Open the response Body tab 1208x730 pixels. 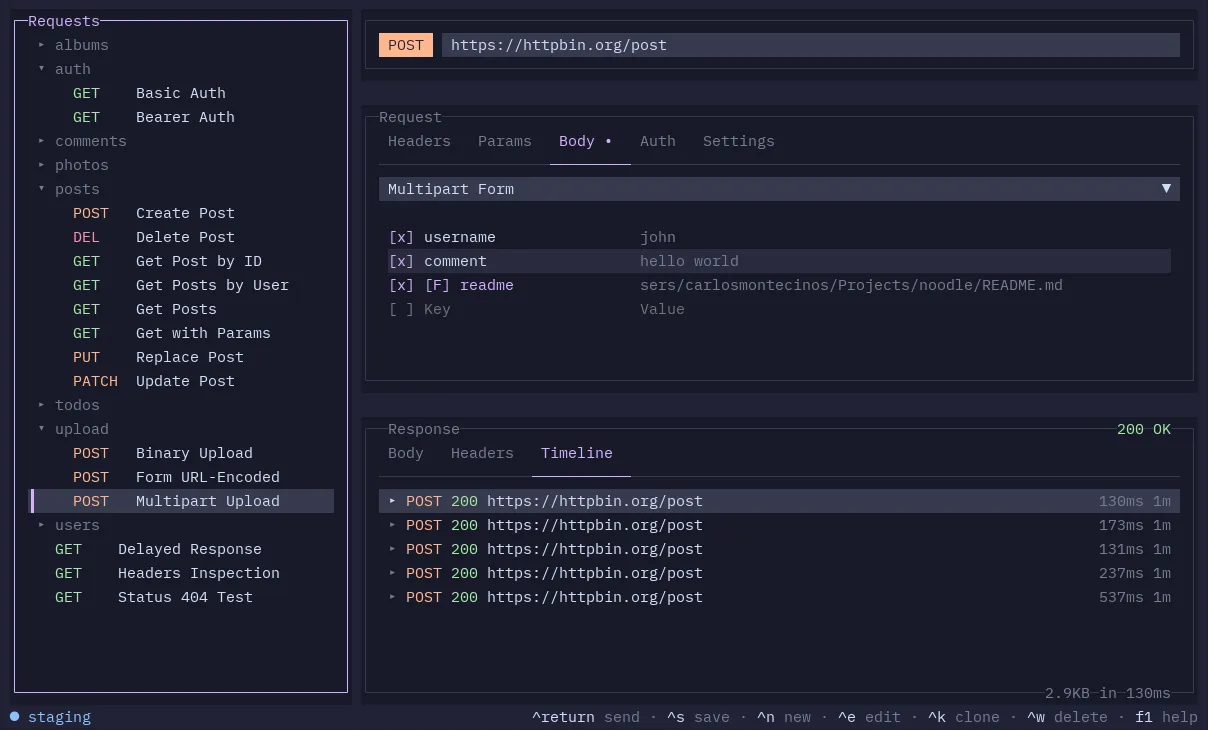pos(406,453)
